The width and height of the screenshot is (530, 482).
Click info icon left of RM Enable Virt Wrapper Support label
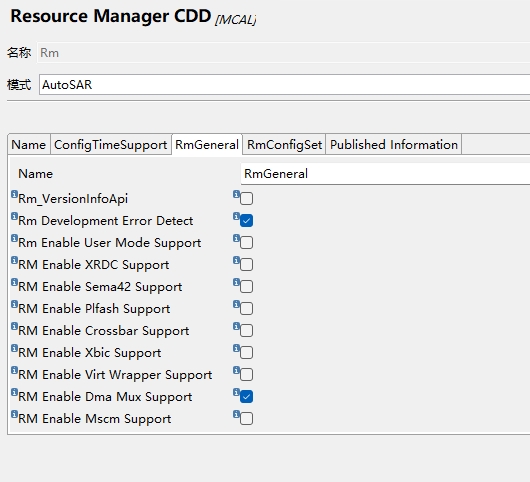(14, 370)
